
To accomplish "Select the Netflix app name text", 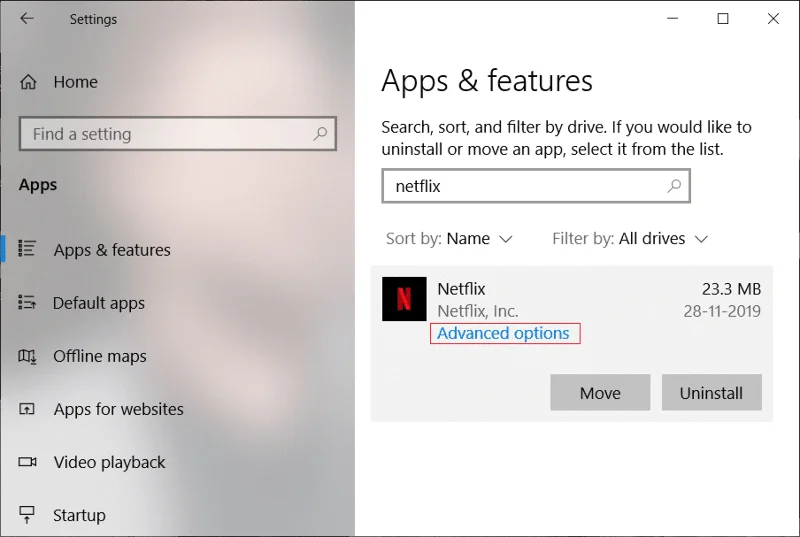I will pyautogui.click(x=461, y=289).
